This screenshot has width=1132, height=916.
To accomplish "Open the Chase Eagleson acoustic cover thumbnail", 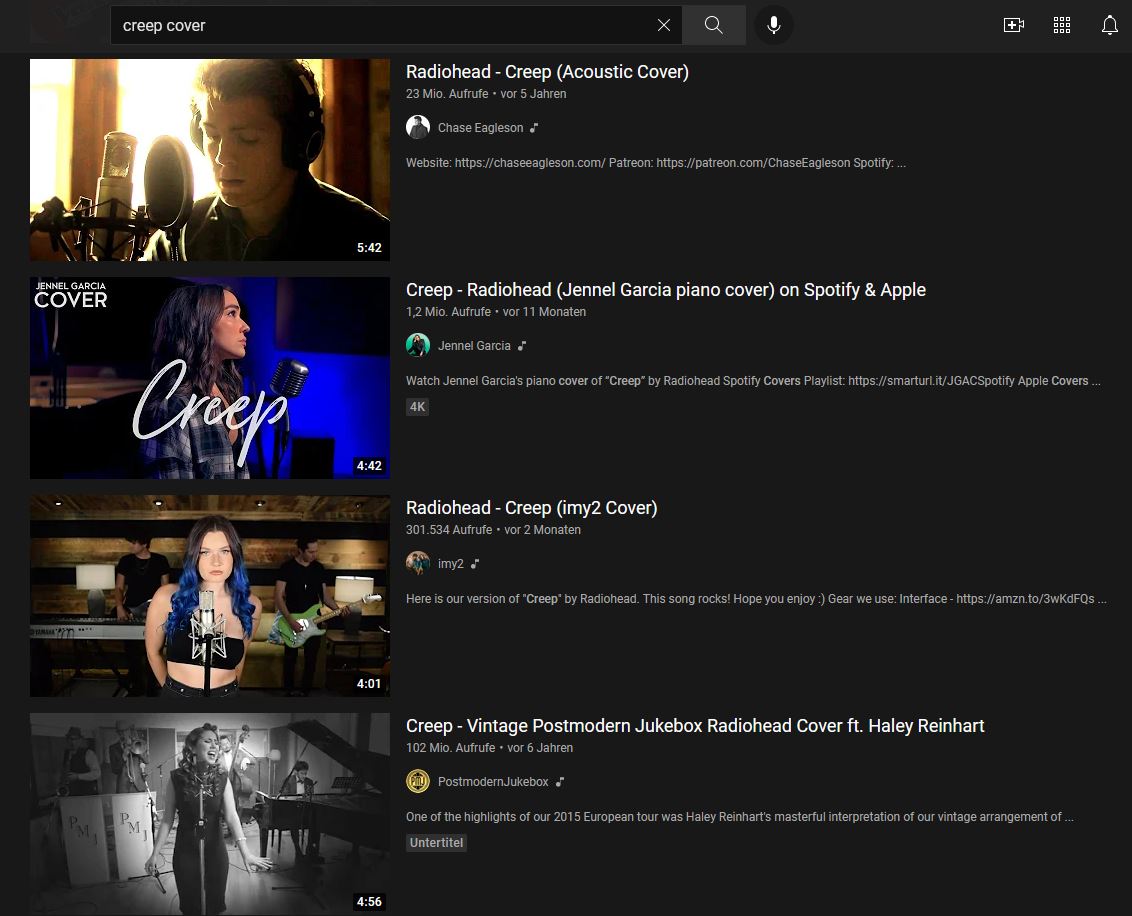I will [x=210, y=160].
